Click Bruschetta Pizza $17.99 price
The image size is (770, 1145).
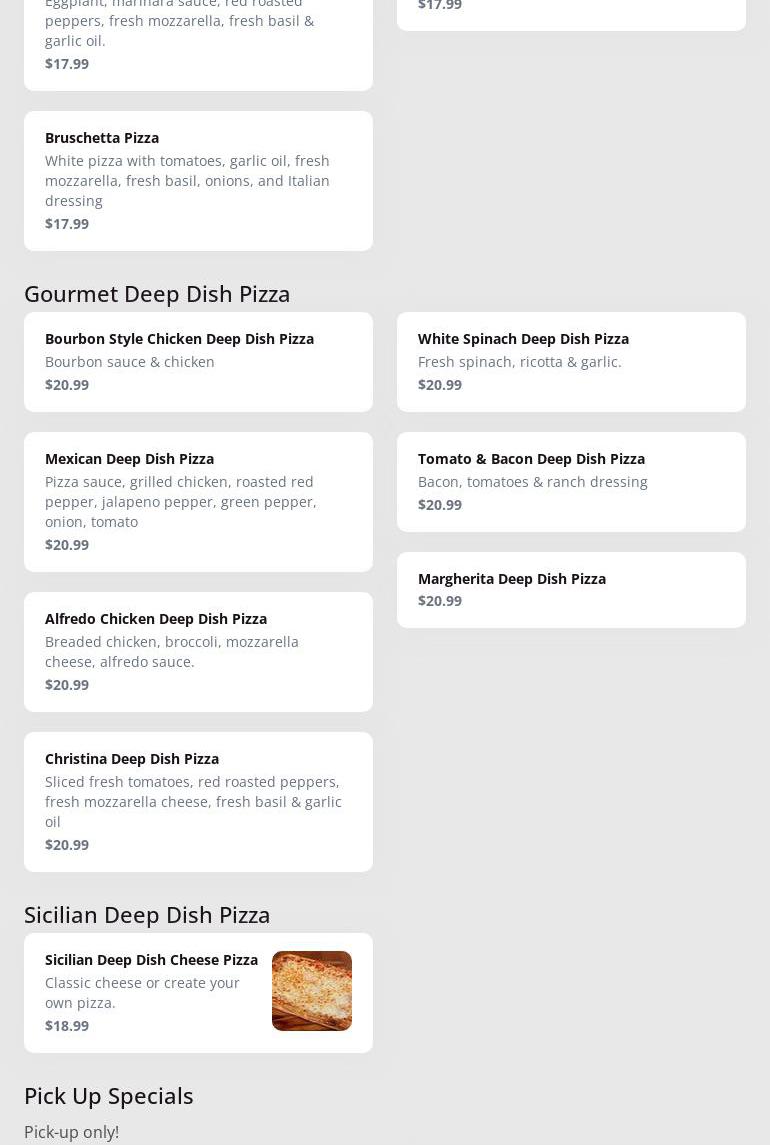point(67,223)
